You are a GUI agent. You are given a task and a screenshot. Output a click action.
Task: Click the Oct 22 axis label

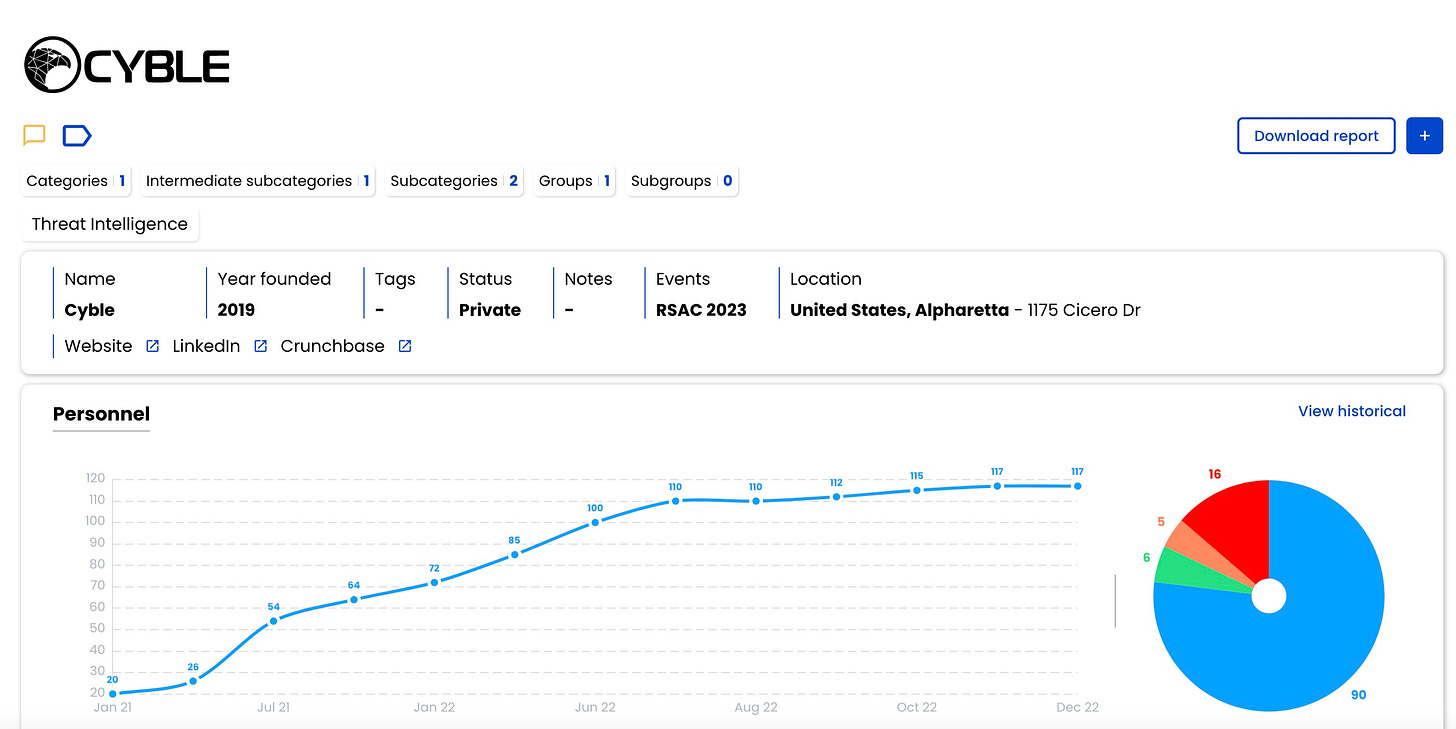coord(916,707)
